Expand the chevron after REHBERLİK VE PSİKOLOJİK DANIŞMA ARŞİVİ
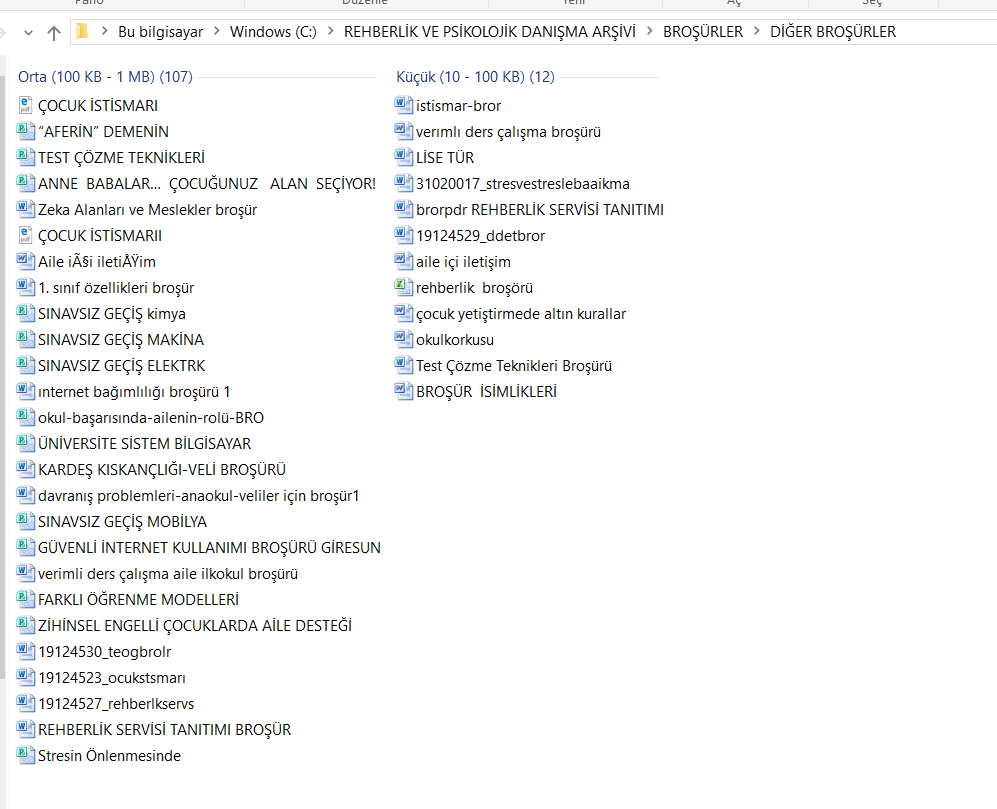The height and width of the screenshot is (809, 997). click(x=649, y=31)
